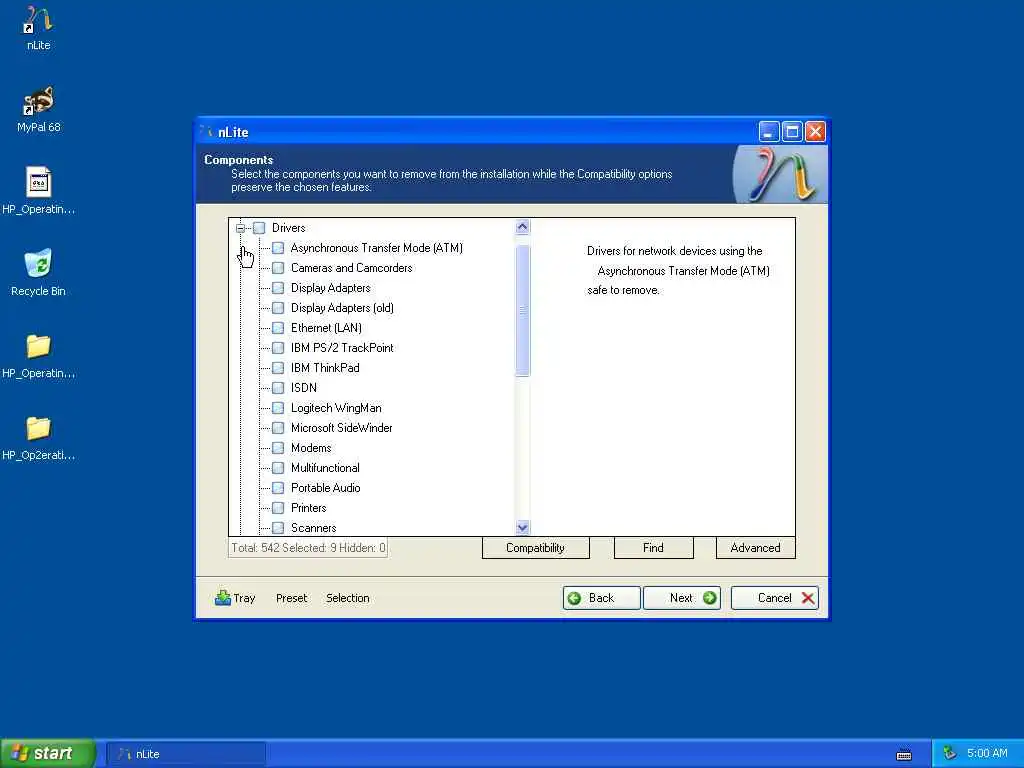Collapse the Drivers tree node
Viewport: 1024px width, 768px height.
(240, 228)
